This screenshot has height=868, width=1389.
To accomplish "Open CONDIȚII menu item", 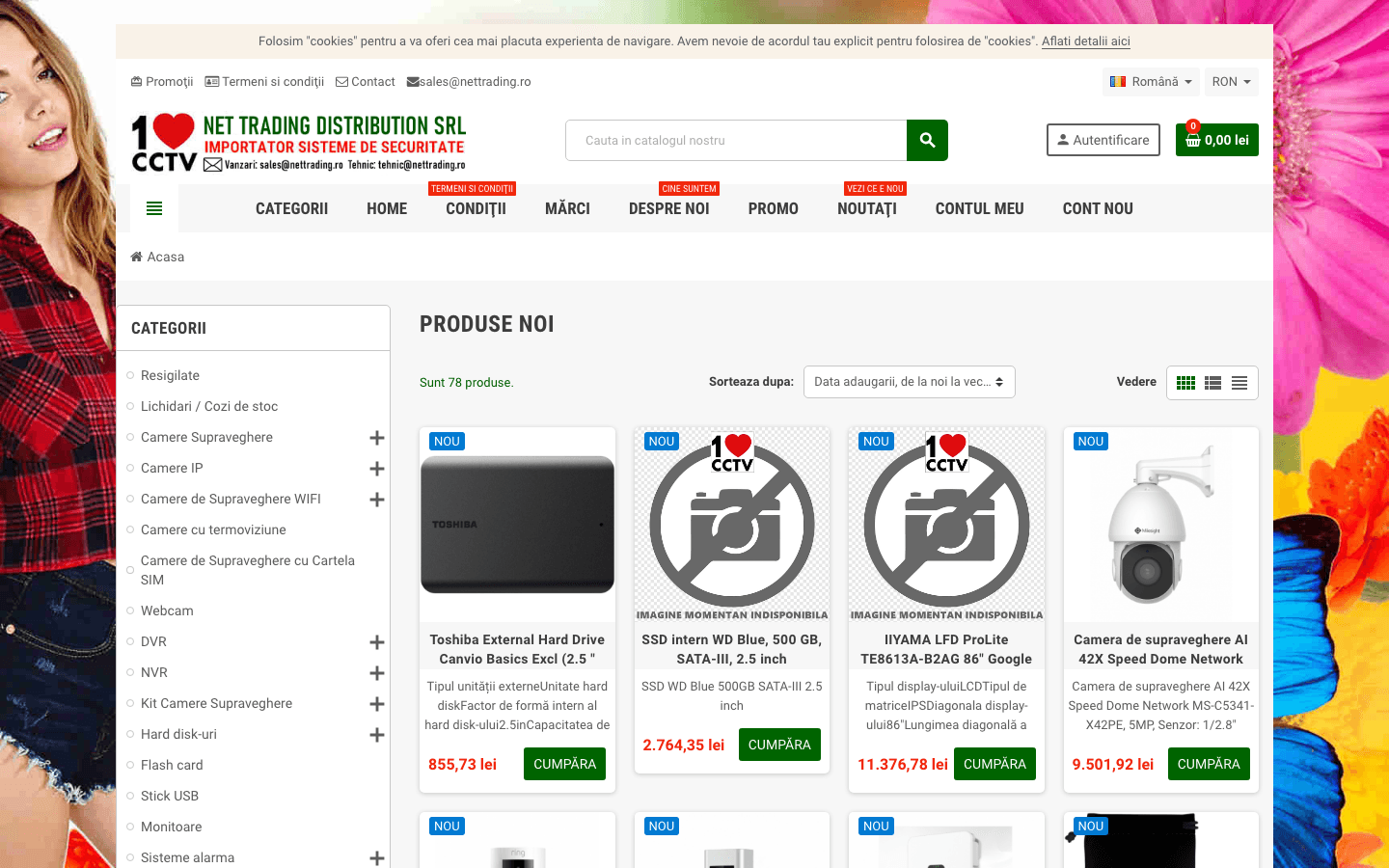I will point(476,208).
